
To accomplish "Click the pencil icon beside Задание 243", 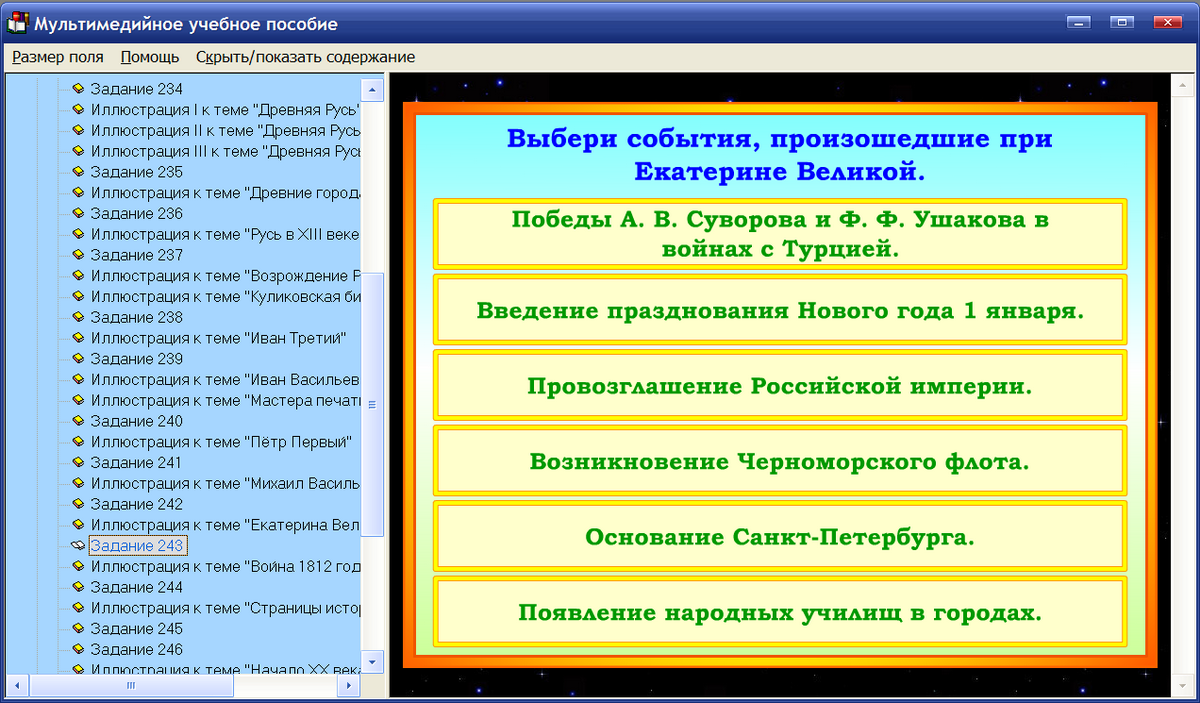I will click(x=76, y=545).
